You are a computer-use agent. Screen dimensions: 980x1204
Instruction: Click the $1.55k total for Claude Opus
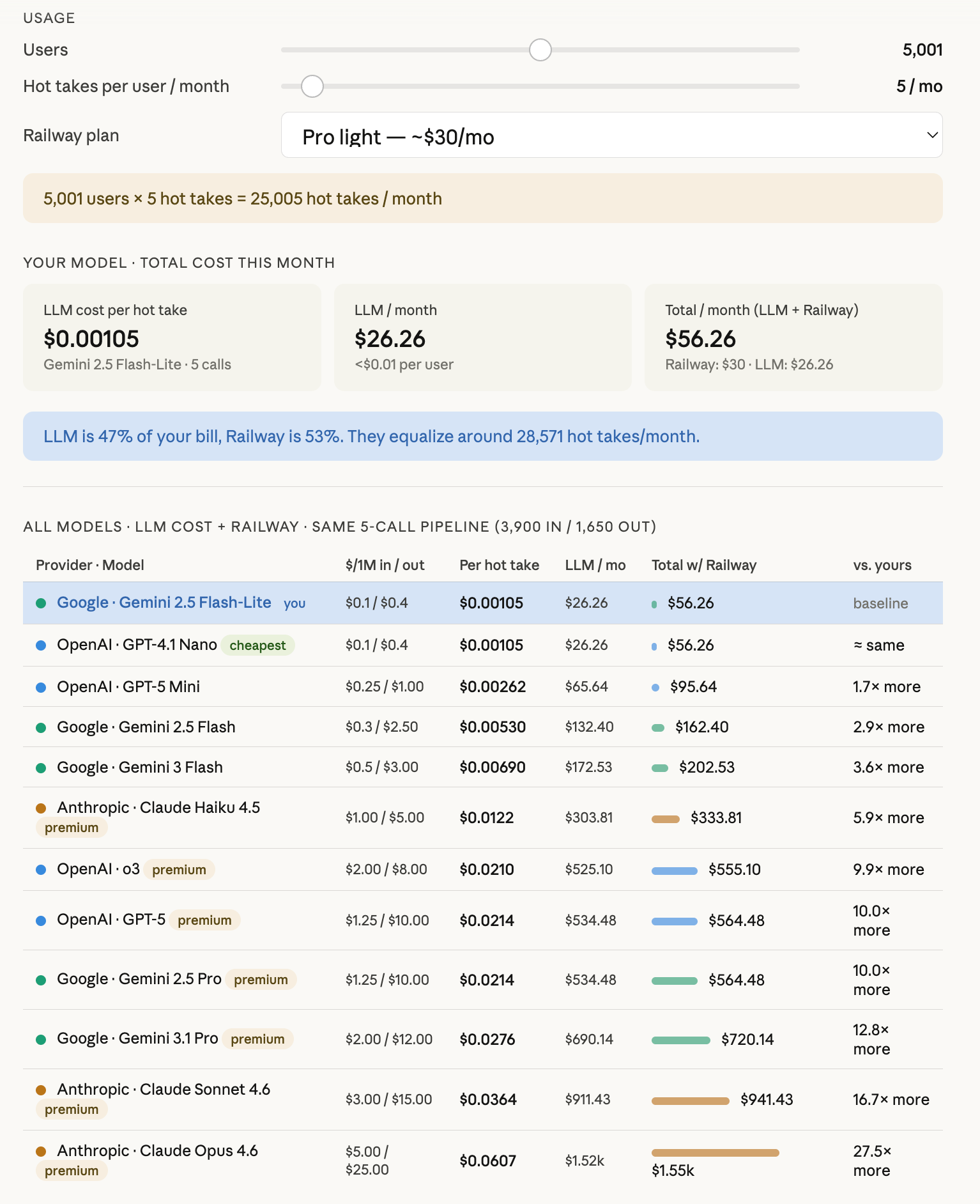point(673,1171)
